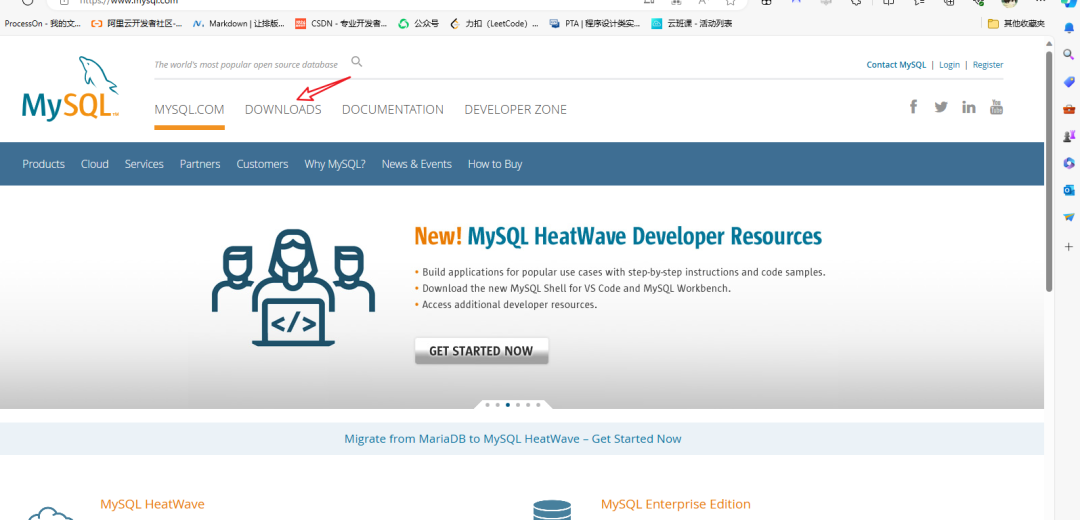The height and width of the screenshot is (520, 1080).
Task: Click the page vertical scrollbar thumb
Action: tap(1049, 171)
